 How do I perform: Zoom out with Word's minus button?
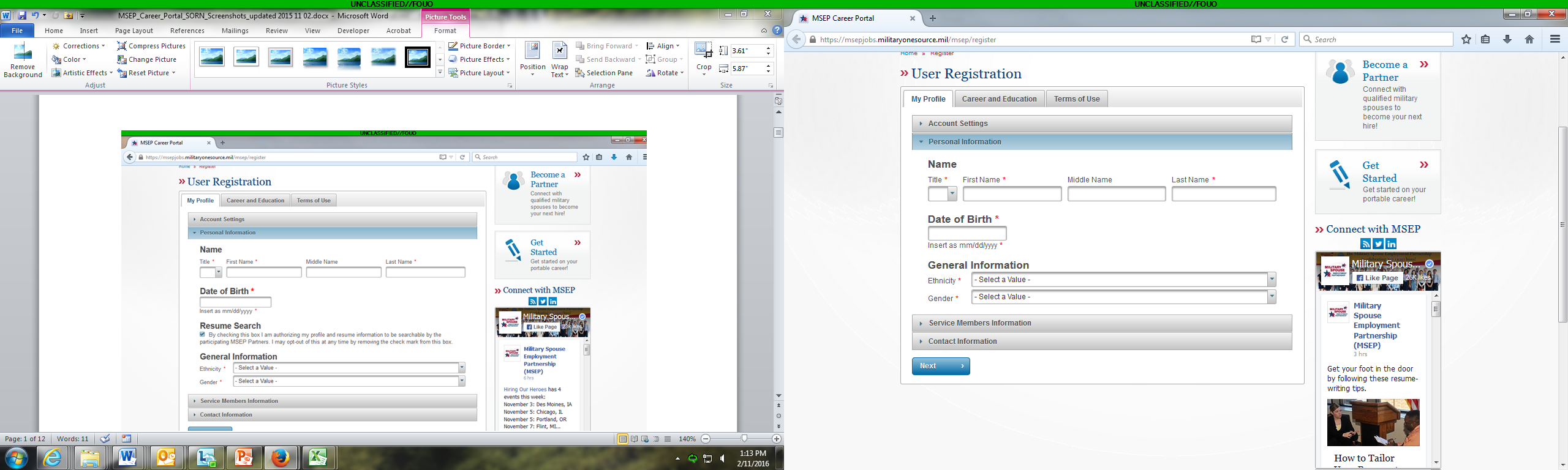pos(706,439)
